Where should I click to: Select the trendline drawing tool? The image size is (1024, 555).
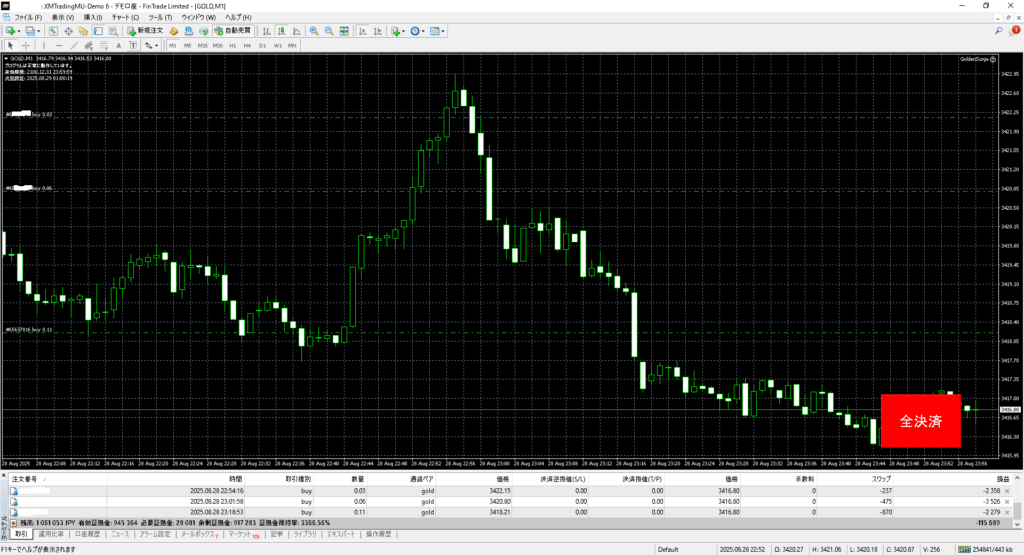point(75,45)
